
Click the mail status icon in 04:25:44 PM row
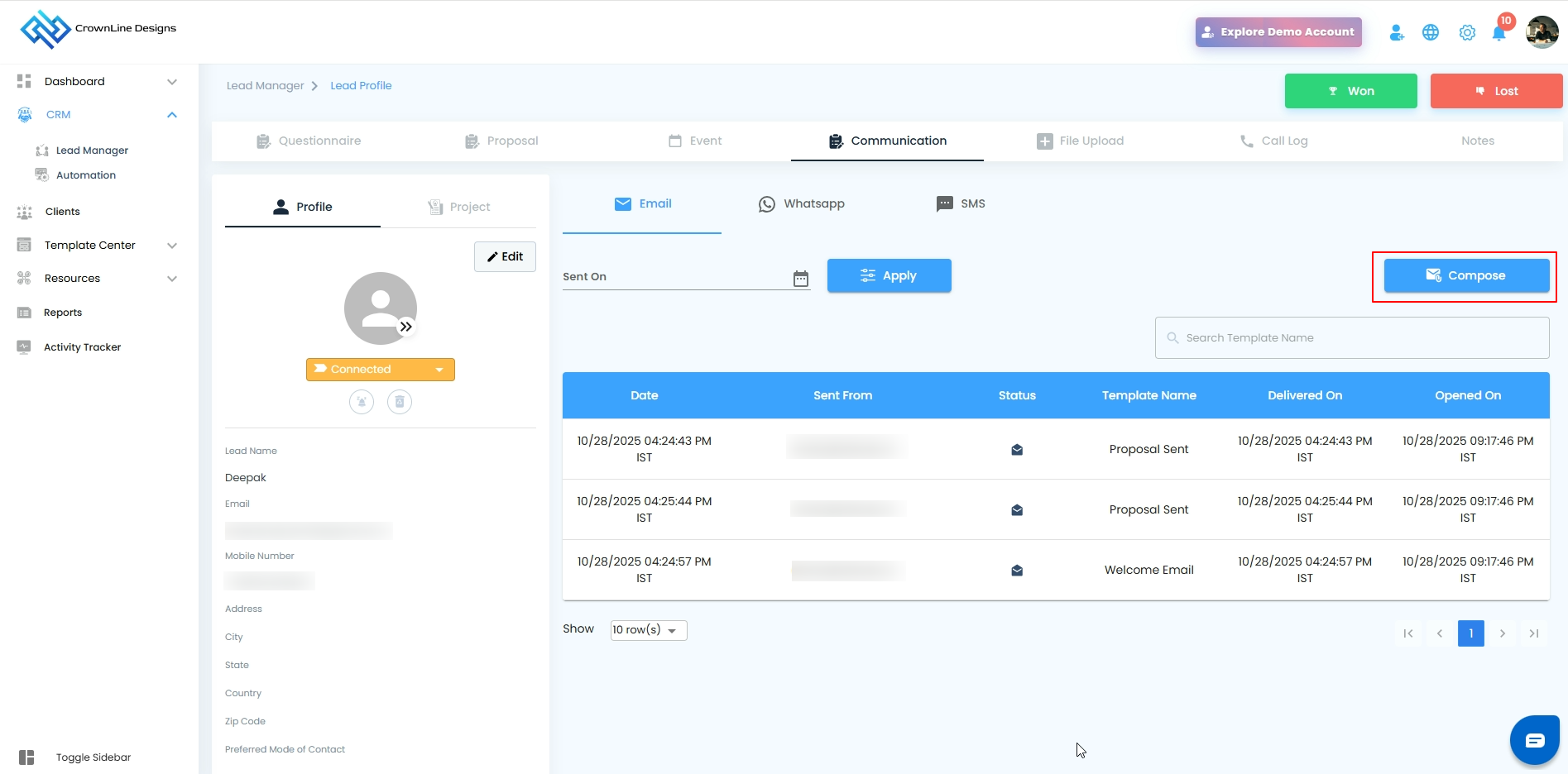pyautogui.click(x=1017, y=510)
